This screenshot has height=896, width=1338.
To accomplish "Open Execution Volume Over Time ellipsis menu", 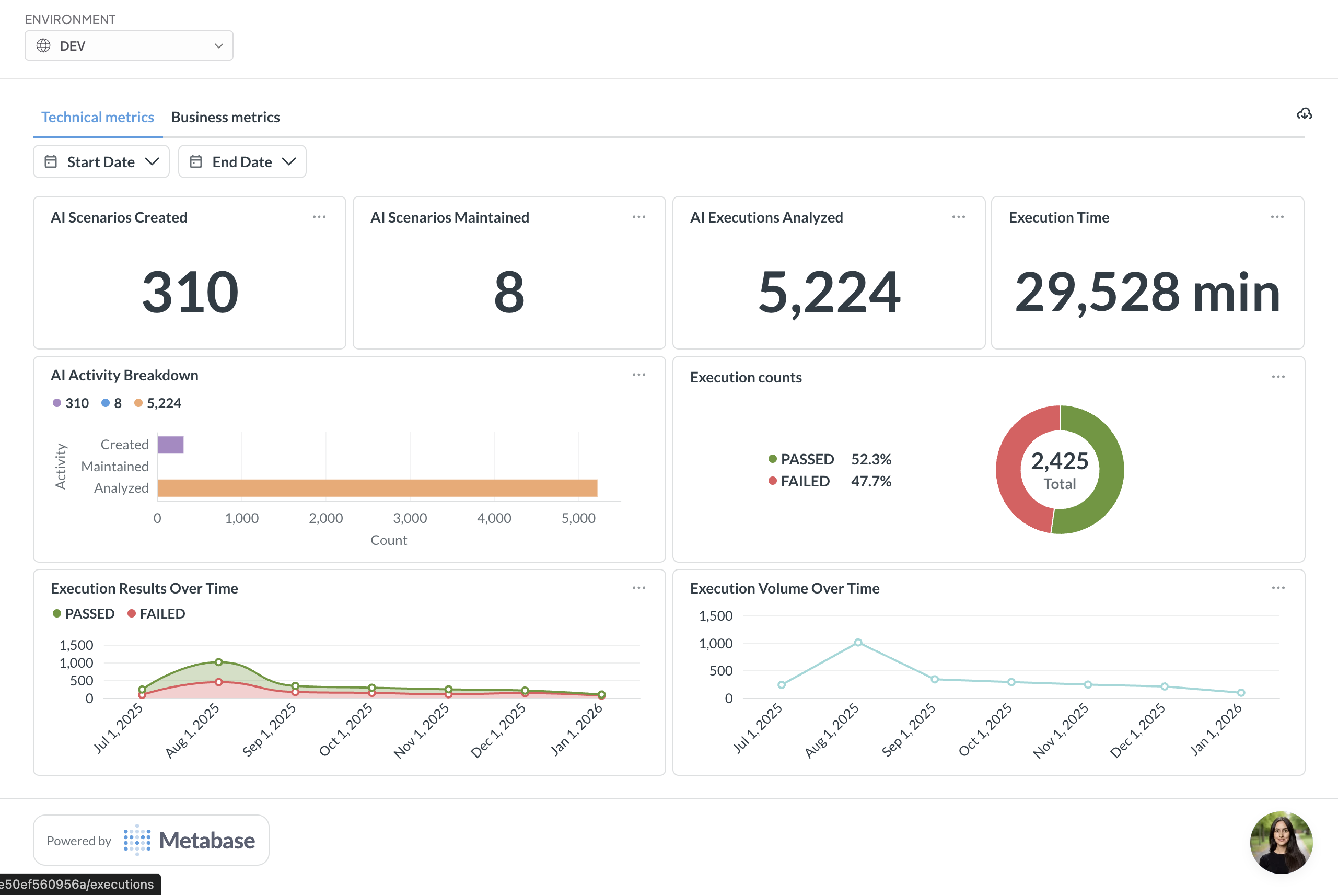I will tap(1278, 588).
